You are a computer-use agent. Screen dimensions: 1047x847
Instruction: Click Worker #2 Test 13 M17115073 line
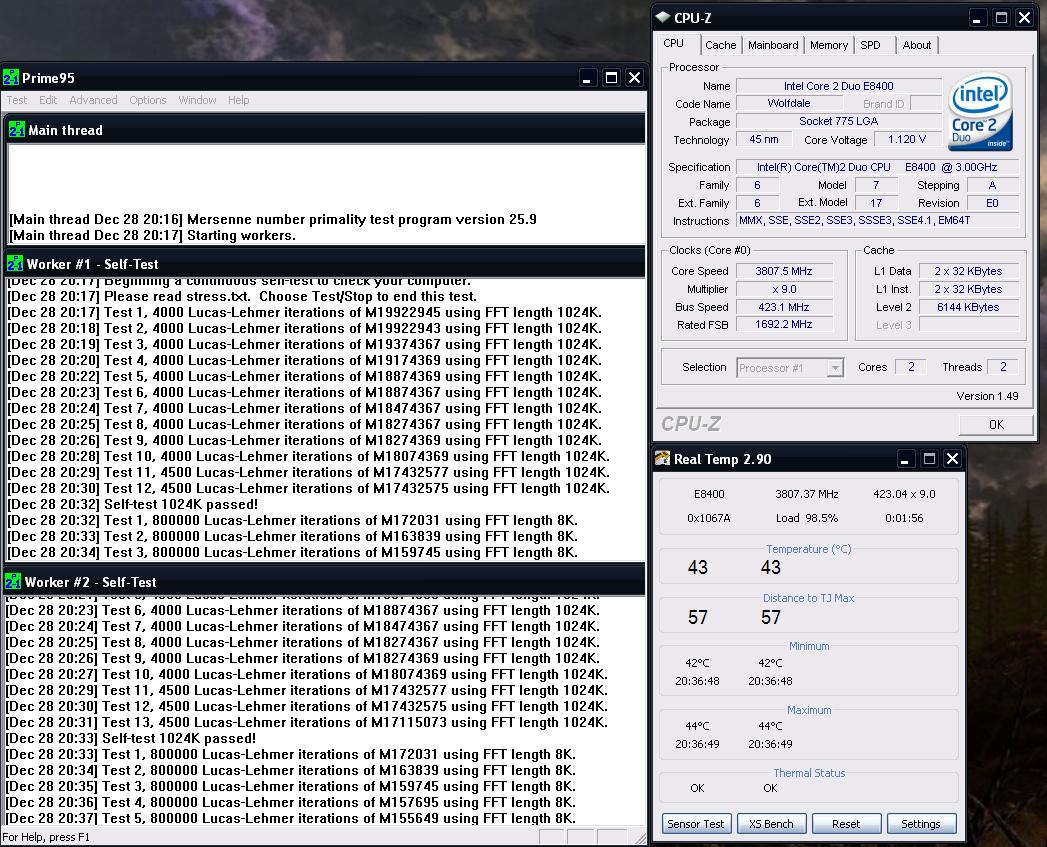(306, 722)
